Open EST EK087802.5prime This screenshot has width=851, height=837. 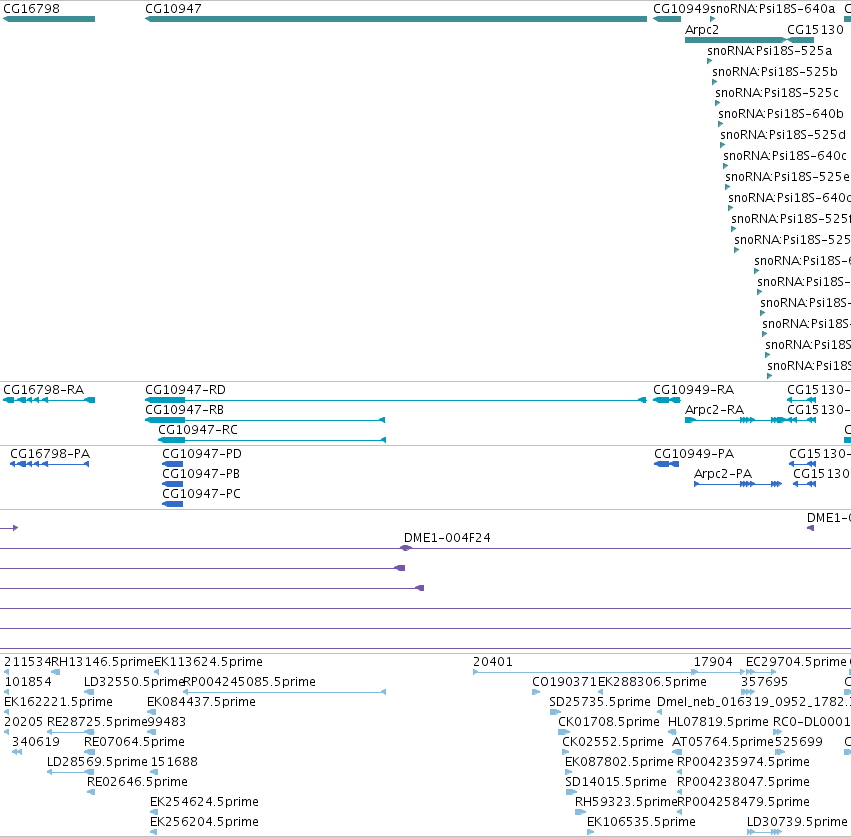coord(619,762)
